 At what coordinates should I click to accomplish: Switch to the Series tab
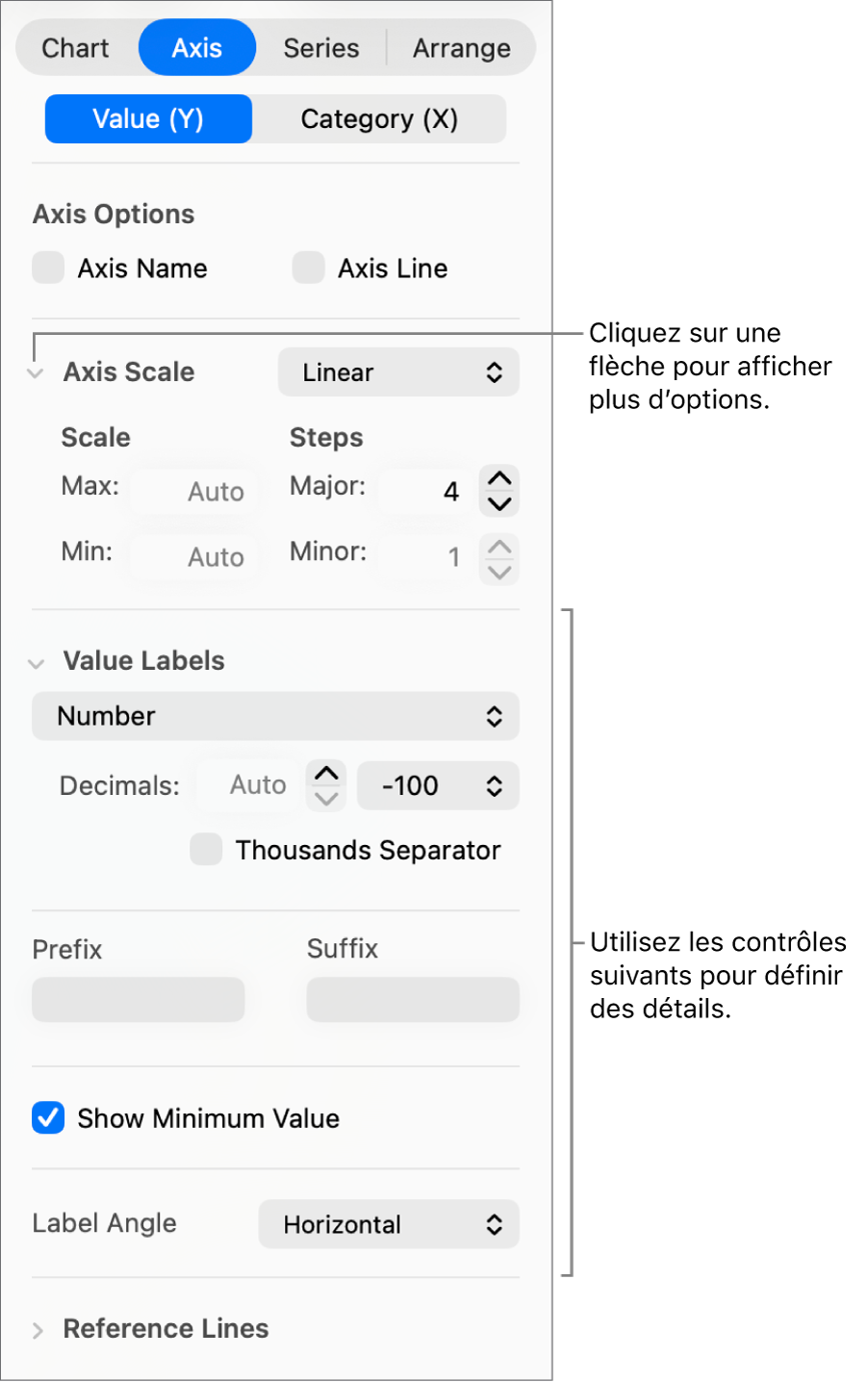coord(320,47)
